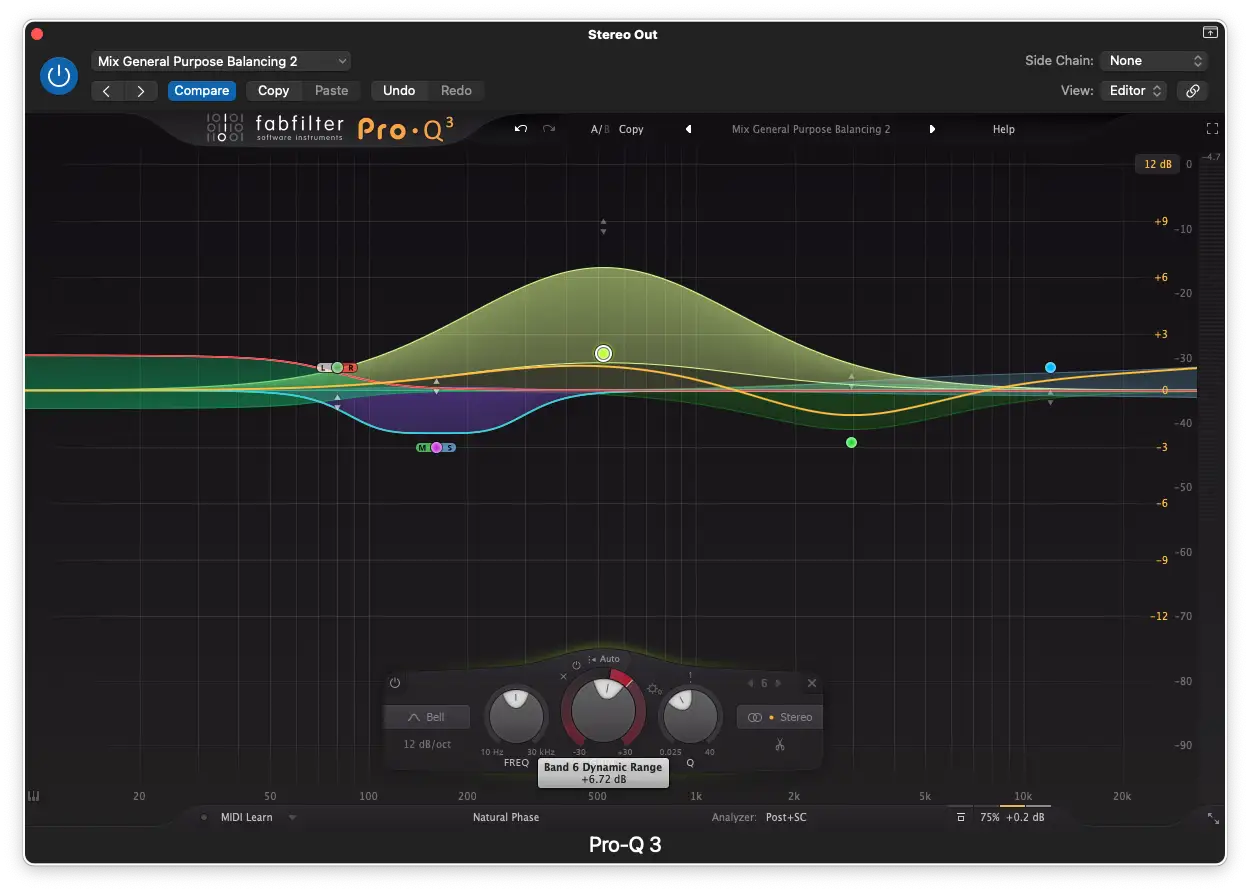Go to the next FabFilter preset arrow
This screenshot has width=1250, height=893.
932,129
